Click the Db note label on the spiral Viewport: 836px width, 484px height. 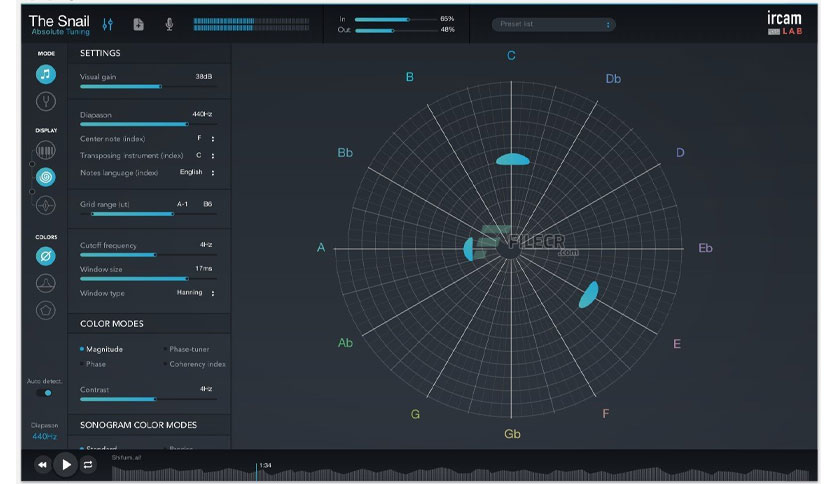click(x=613, y=79)
